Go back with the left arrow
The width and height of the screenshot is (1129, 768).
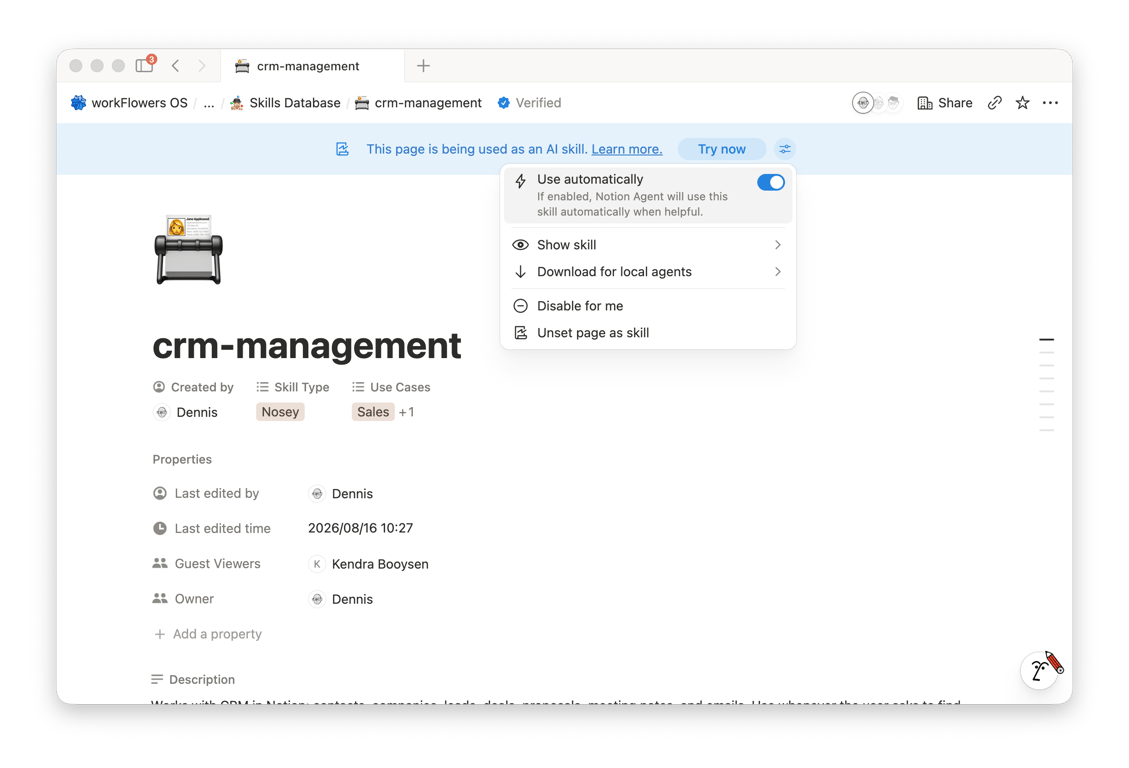point(176,65)
